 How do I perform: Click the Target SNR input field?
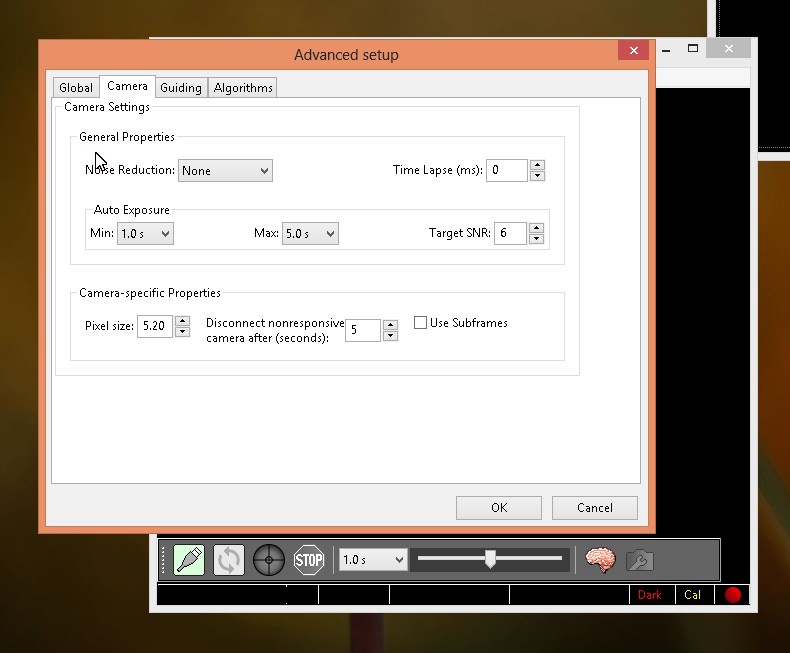point(510,233)
